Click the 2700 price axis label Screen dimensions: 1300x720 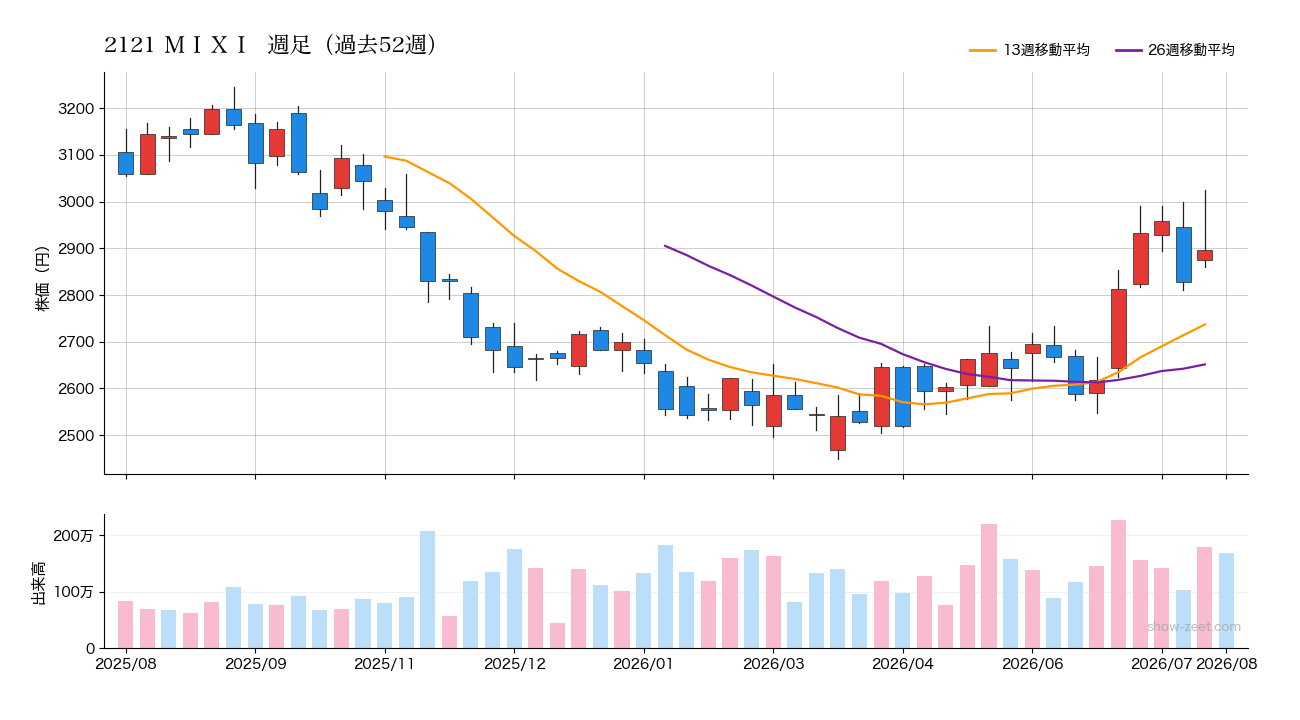(x=77, y=342)
